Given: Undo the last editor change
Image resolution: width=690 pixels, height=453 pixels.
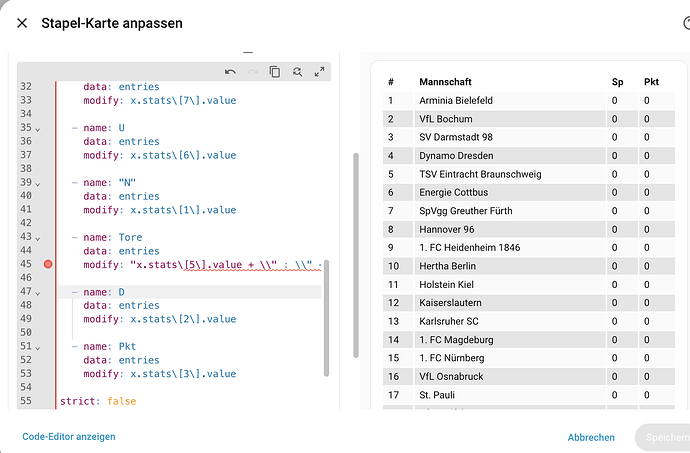Looking at the screenshot, I should (230, 72).
